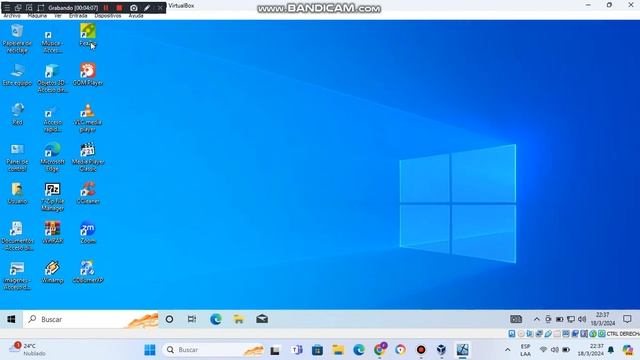Stop the Bandicam recording
The image size is (640, 360).
click(119, 8)
